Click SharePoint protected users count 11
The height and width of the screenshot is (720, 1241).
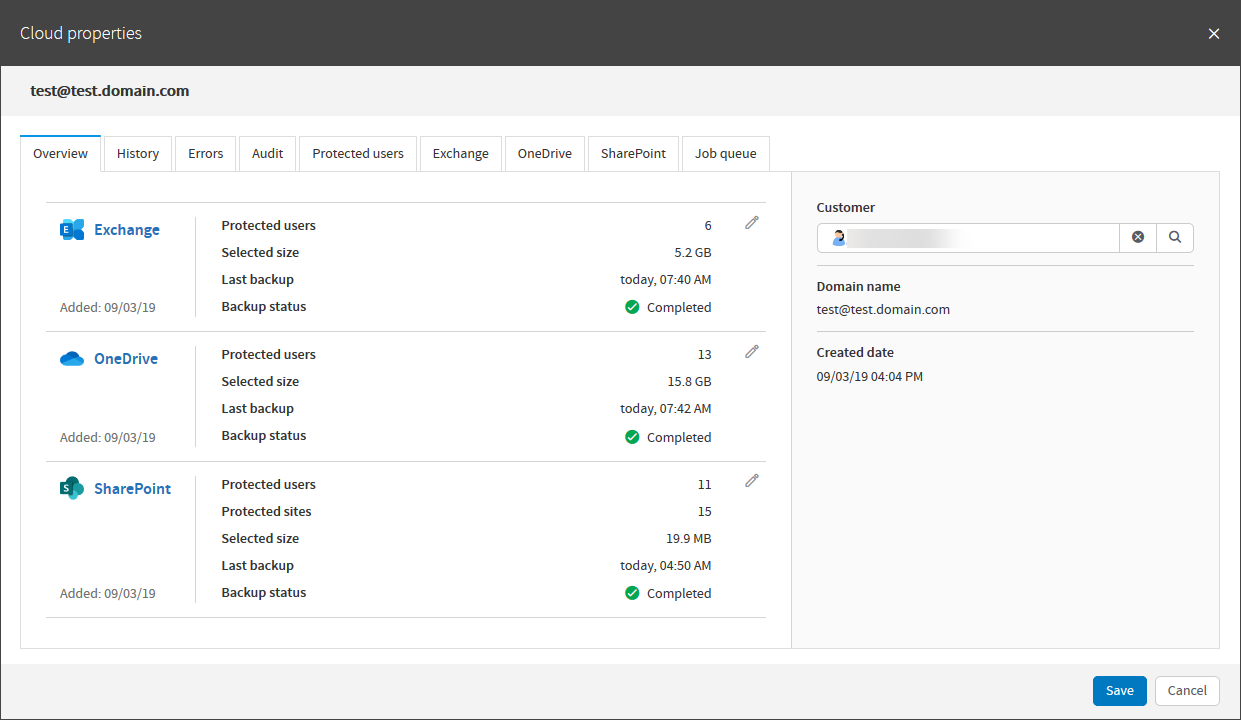click(705, 485)
